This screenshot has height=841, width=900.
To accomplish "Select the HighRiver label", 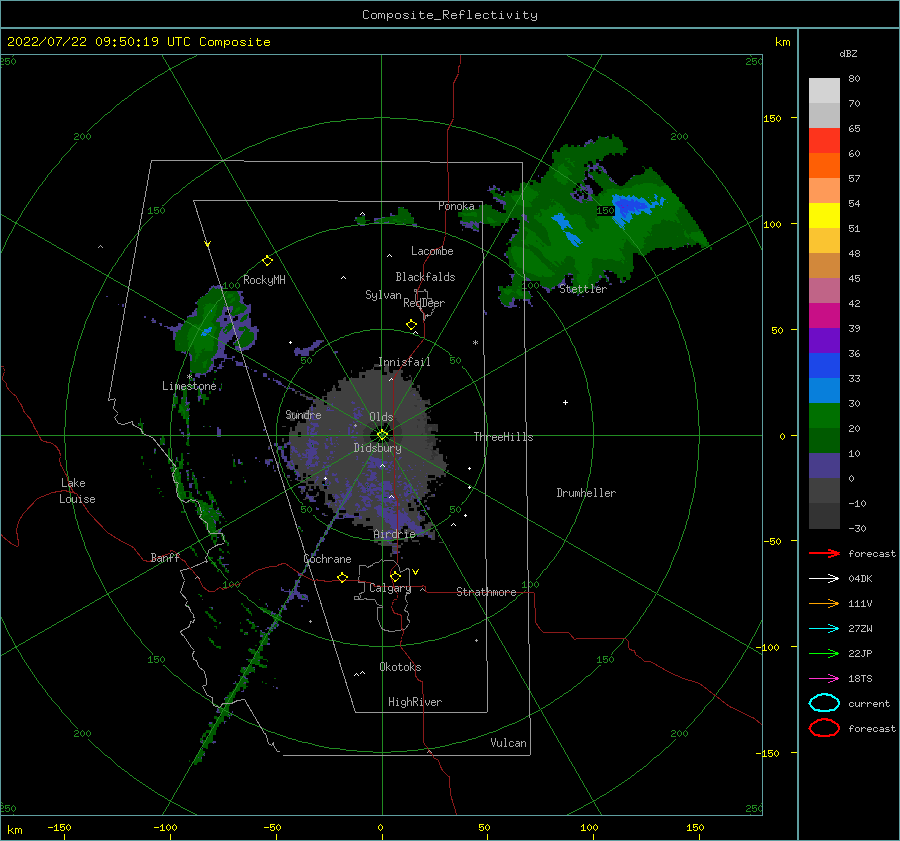I will 415,702.
